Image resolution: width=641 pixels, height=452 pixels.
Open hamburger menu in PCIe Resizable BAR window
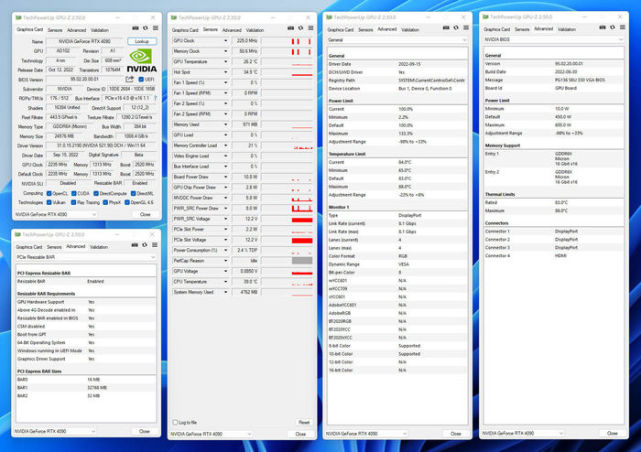pos(155,245)
